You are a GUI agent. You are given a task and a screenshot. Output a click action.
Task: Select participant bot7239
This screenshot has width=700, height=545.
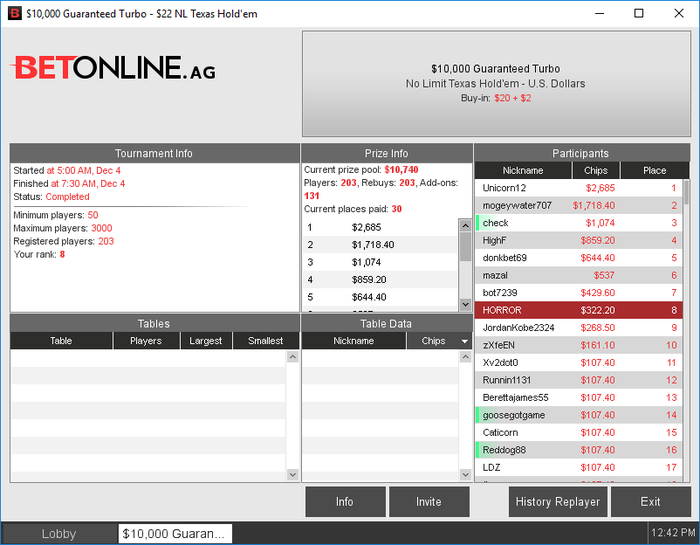pos(579,292)
